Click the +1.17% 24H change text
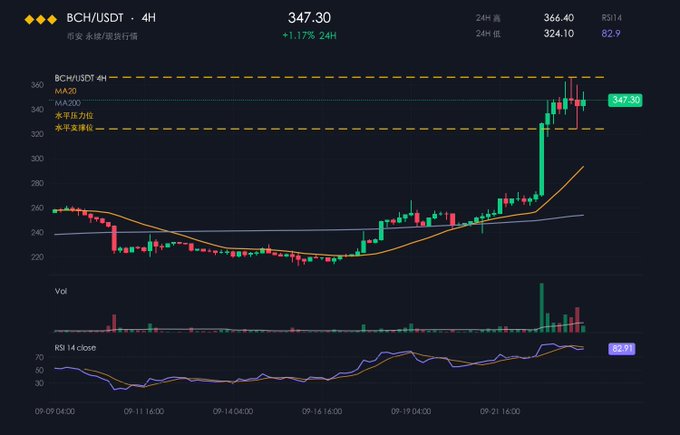Viewport: 680px width, 435px height. [x=309, y=36]
